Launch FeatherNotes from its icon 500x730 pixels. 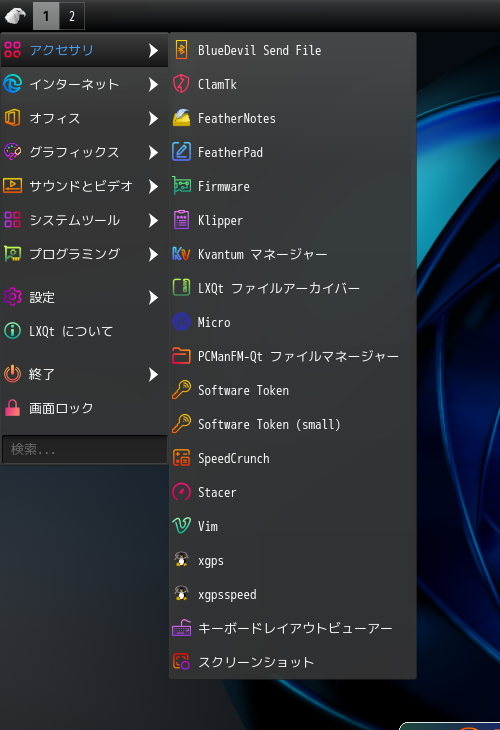tap(181, 118)
